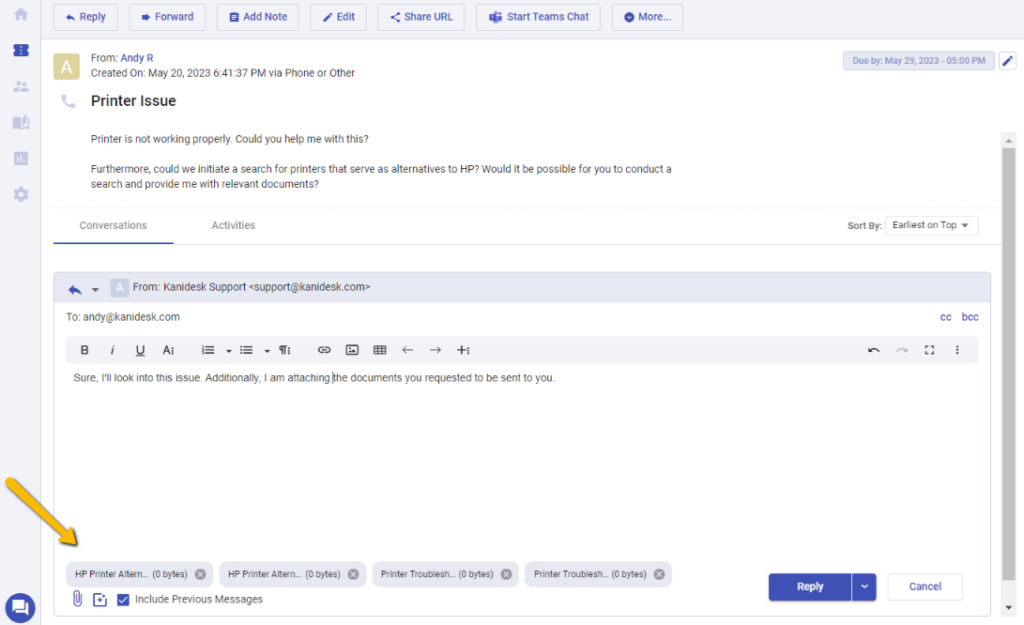
Task: Open Sort By Earliest on Top dropdown
Action: 931,225
